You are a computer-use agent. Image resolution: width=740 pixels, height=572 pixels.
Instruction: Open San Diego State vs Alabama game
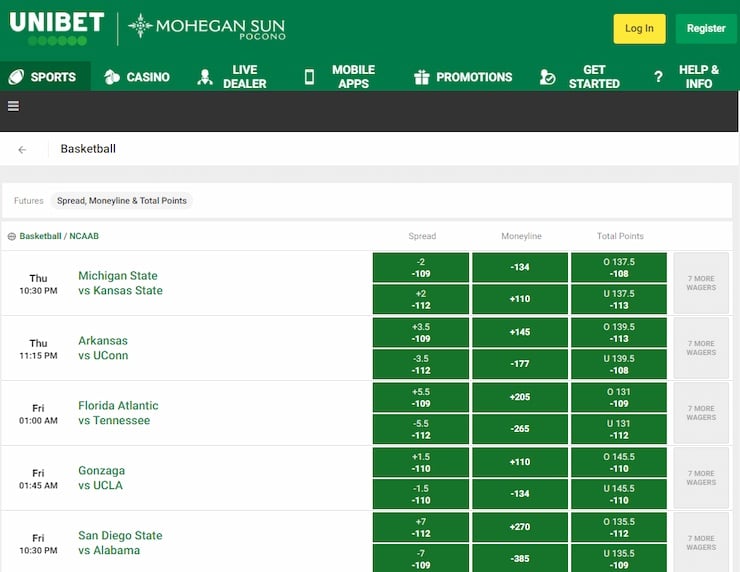tap(120, 543)
